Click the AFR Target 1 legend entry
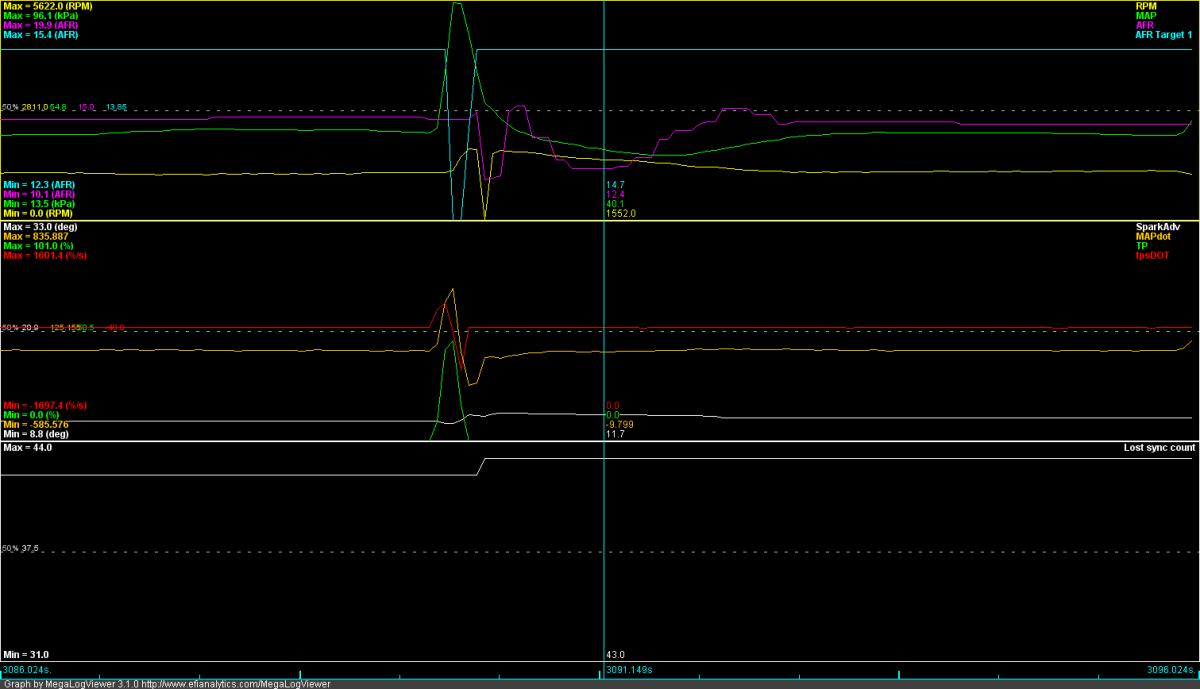The height and width of the screenshot is (689, 1200). pos(1161,35)
